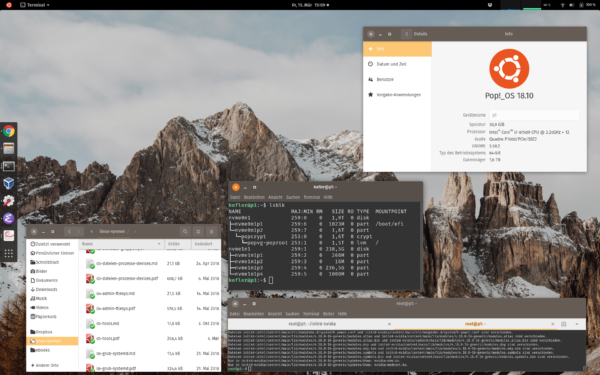
Task: Click Andere Orte in the file sidebar
Action: 52,365
